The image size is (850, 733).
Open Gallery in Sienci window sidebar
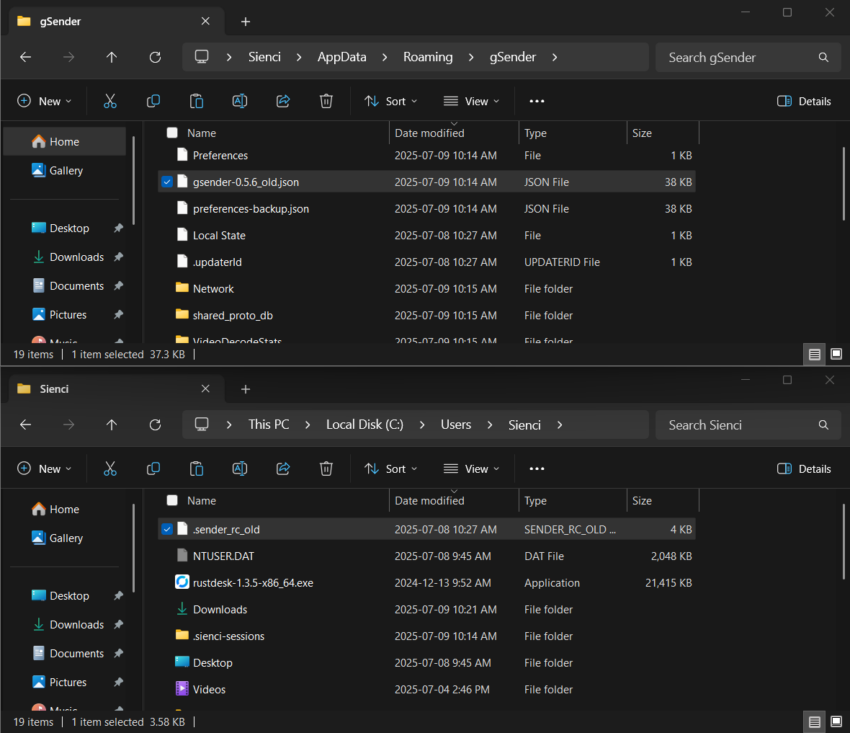point(65,538)
